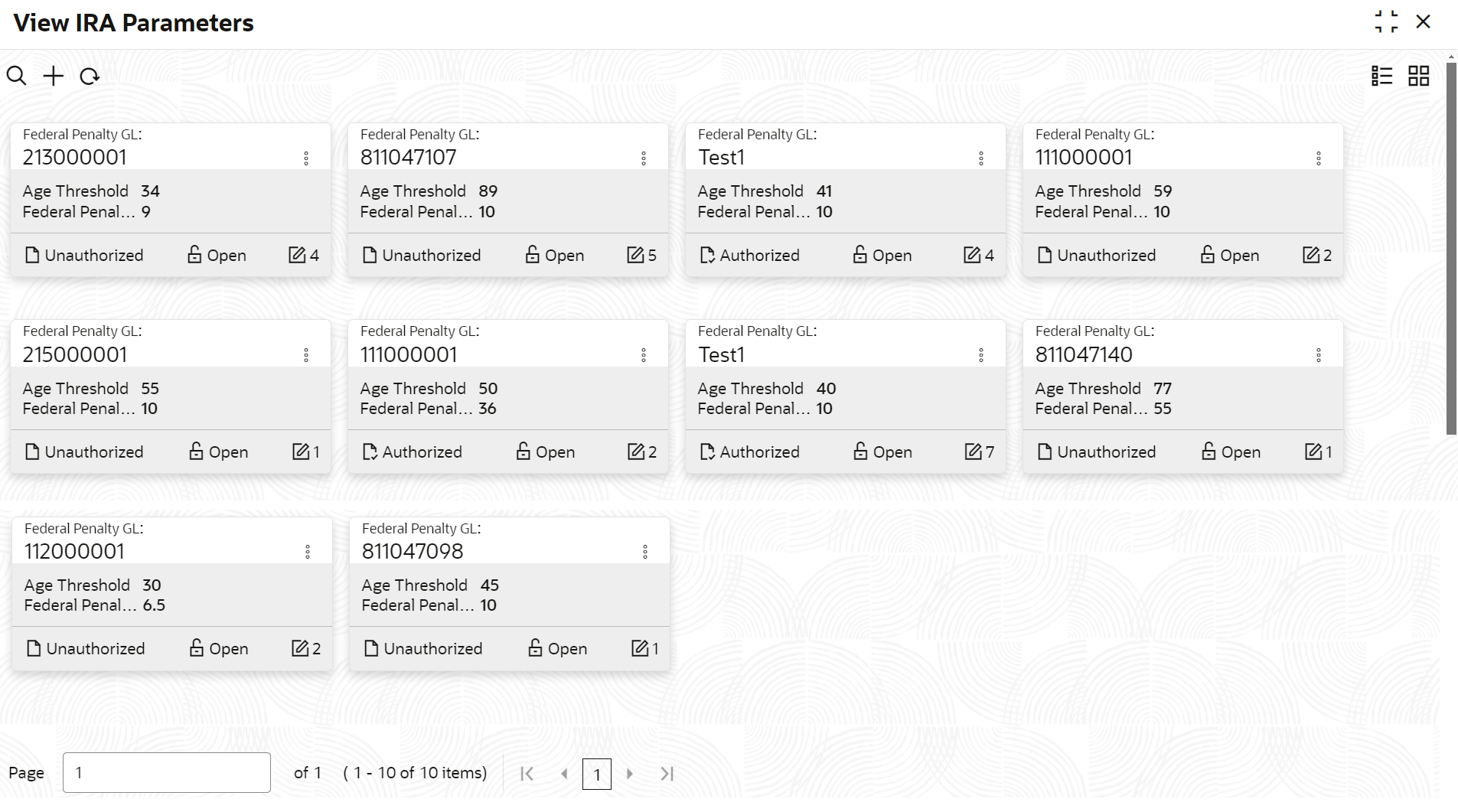The image size is (1458, 812).
Task: Select page 1 in pagination
Action: [597, 774]
